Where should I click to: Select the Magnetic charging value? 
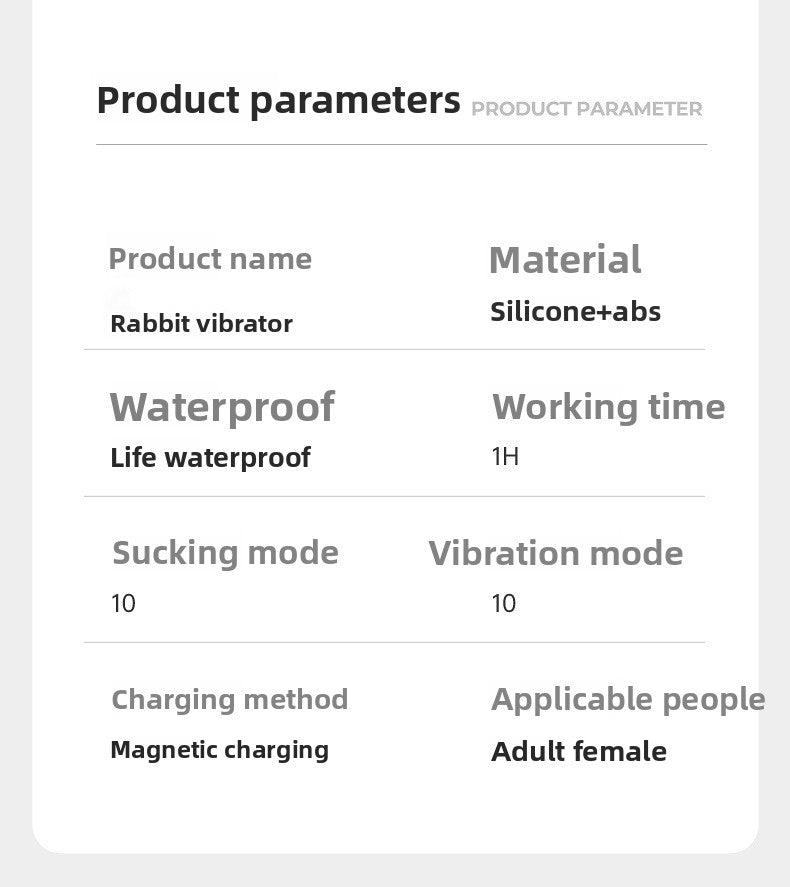[219, 751]
